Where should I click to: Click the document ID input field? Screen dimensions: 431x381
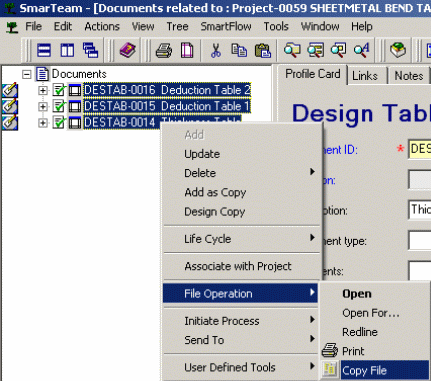tap(420, 149)
